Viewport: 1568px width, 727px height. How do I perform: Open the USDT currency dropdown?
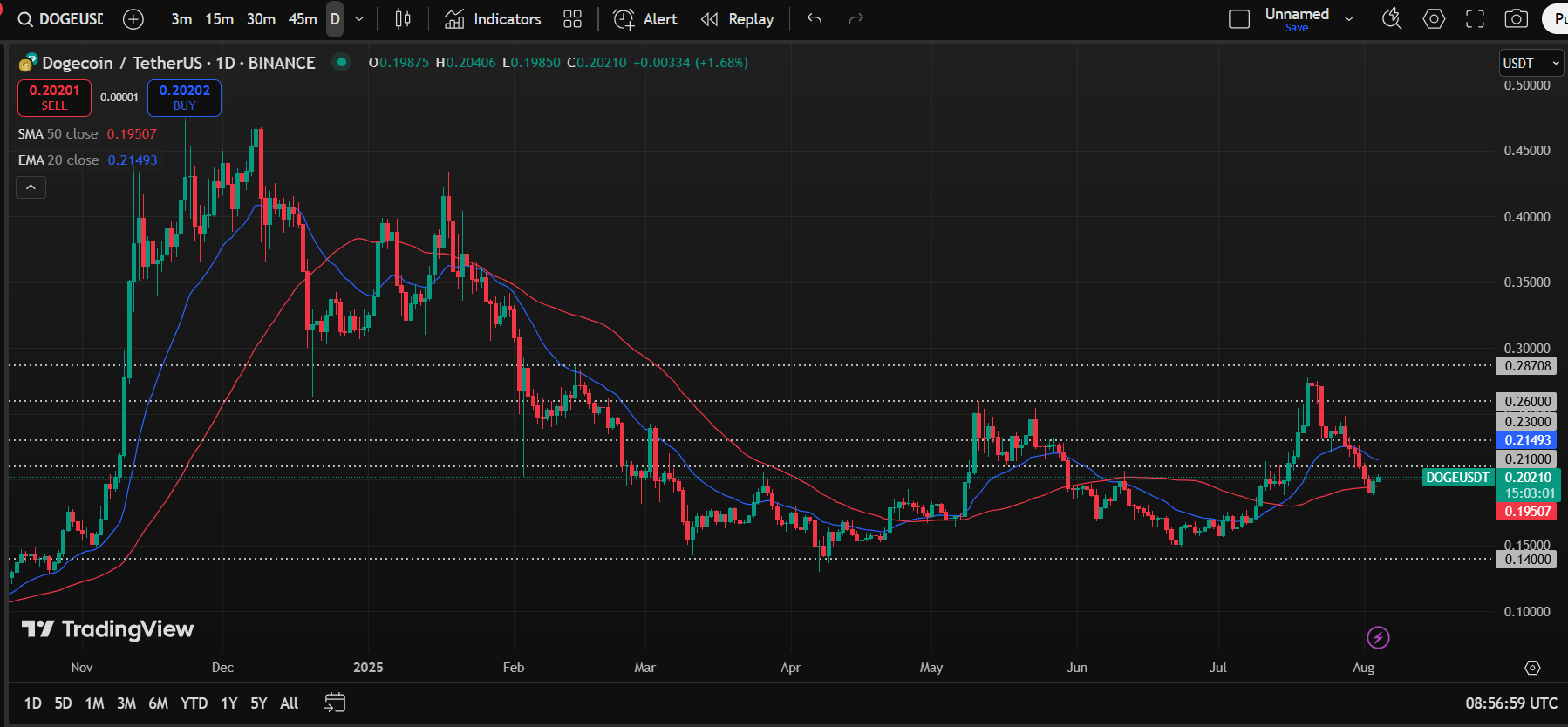pyautogui.click(x=1531, y=63)
